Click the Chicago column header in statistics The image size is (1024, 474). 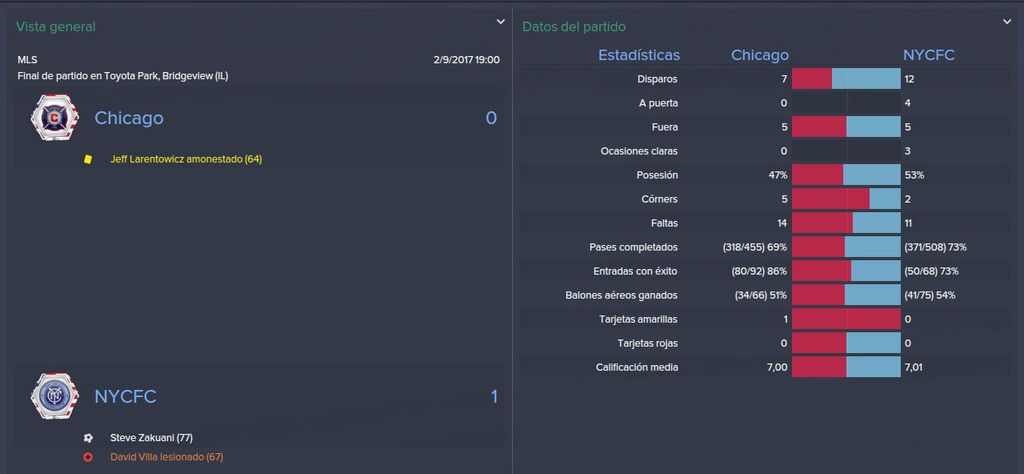(x=760, y=55)
